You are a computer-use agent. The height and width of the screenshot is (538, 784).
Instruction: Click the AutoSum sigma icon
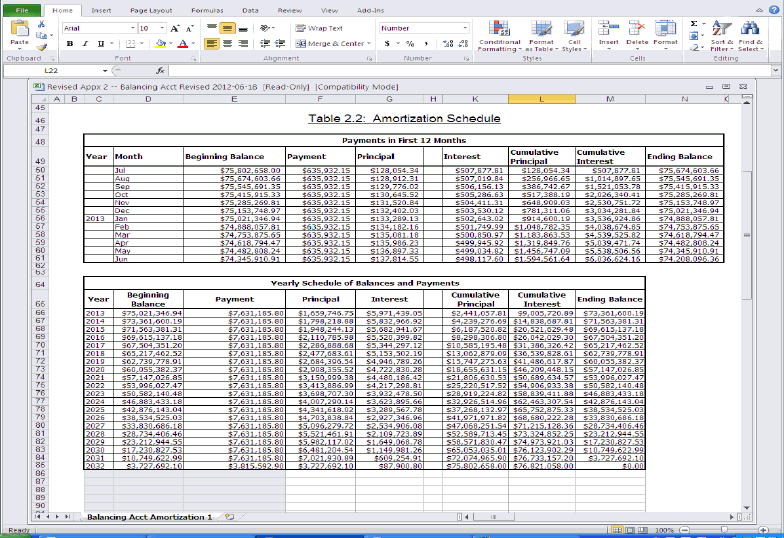694,22
